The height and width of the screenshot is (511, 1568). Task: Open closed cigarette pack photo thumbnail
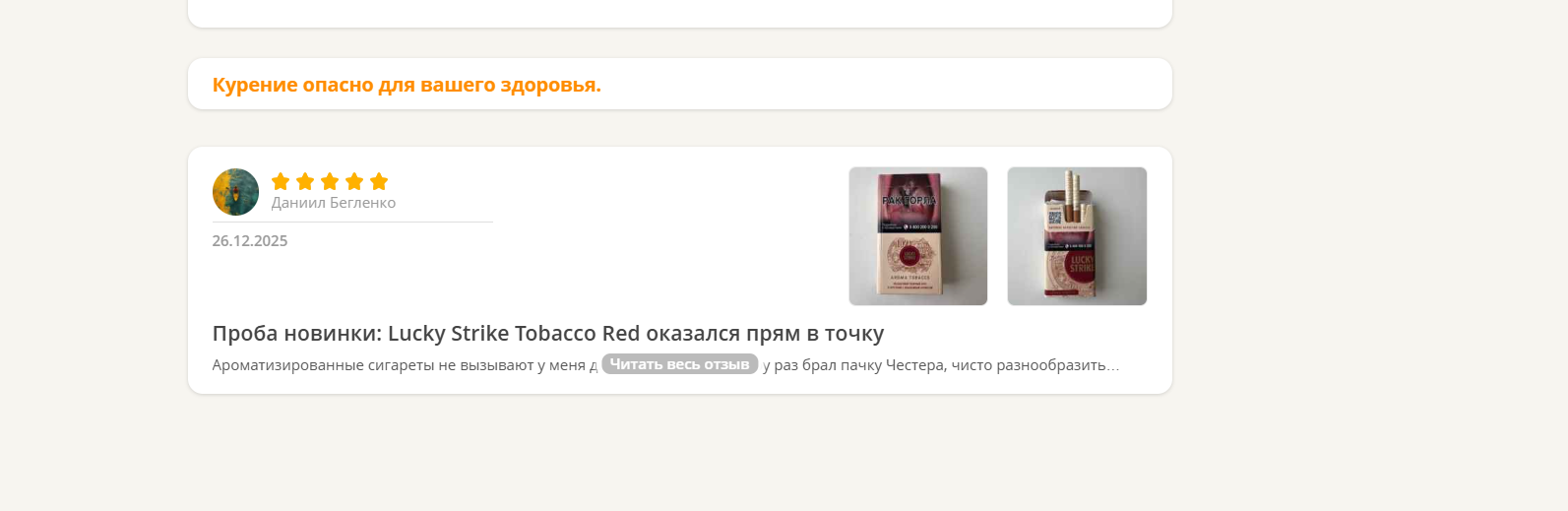pos(918,236)
